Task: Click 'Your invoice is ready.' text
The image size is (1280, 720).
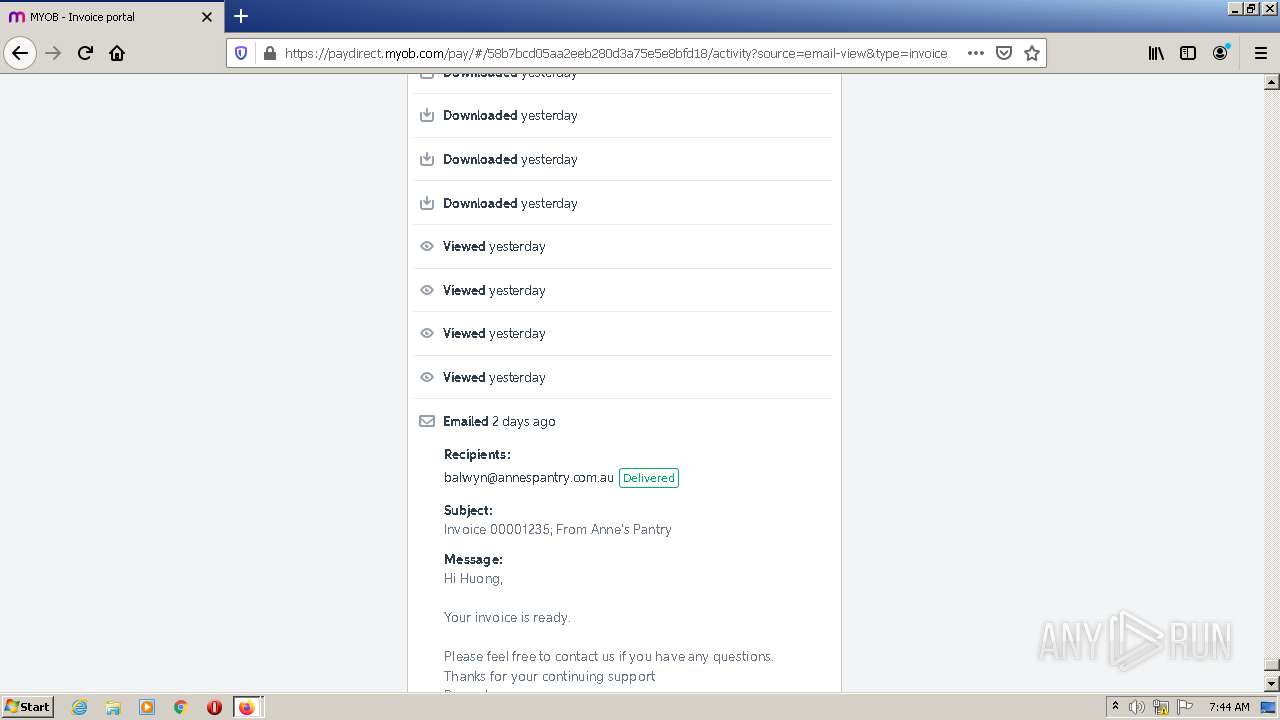Action: (507, 617)
